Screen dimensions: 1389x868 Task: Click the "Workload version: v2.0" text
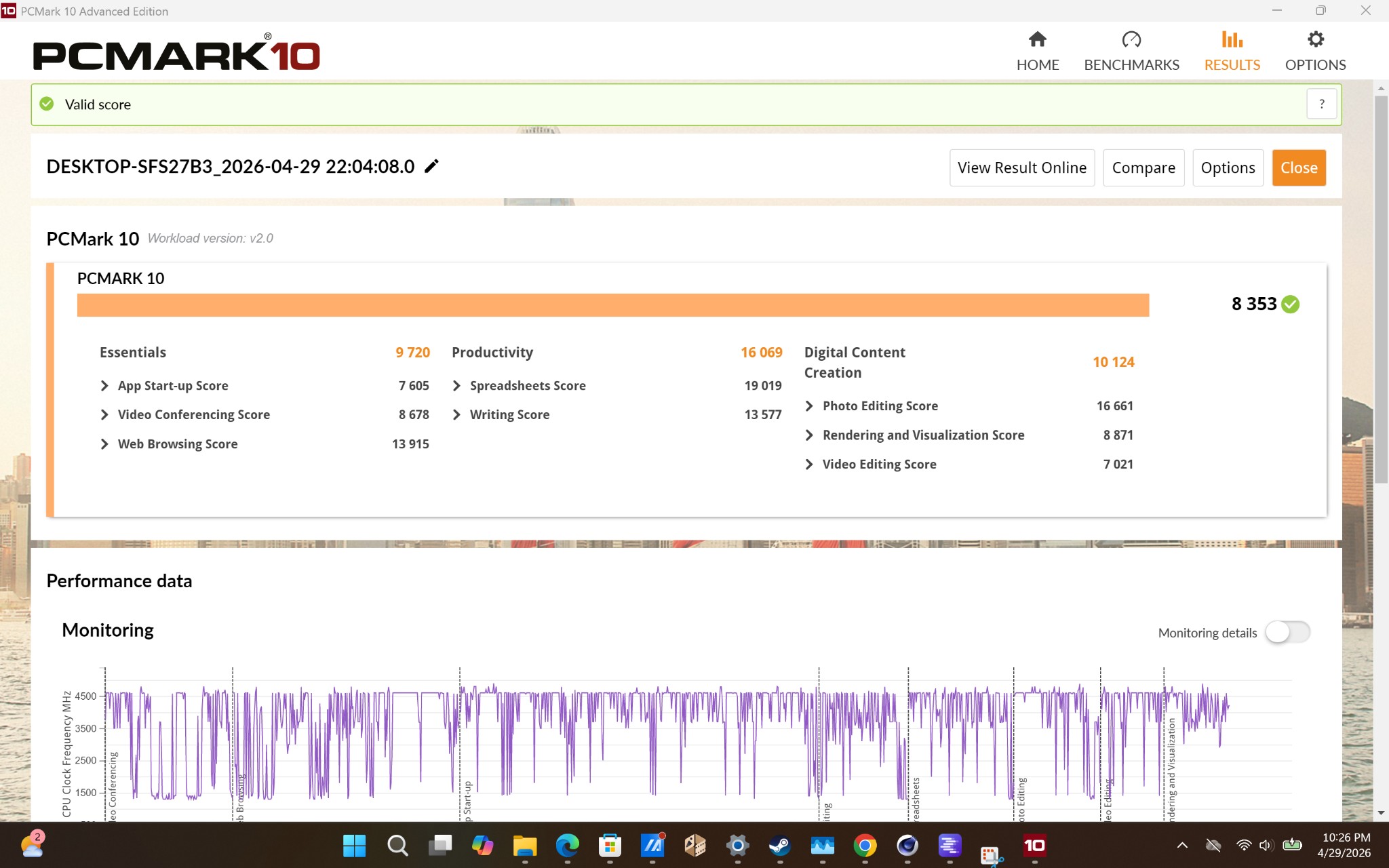pyautogui.click(x=210, y=239)
